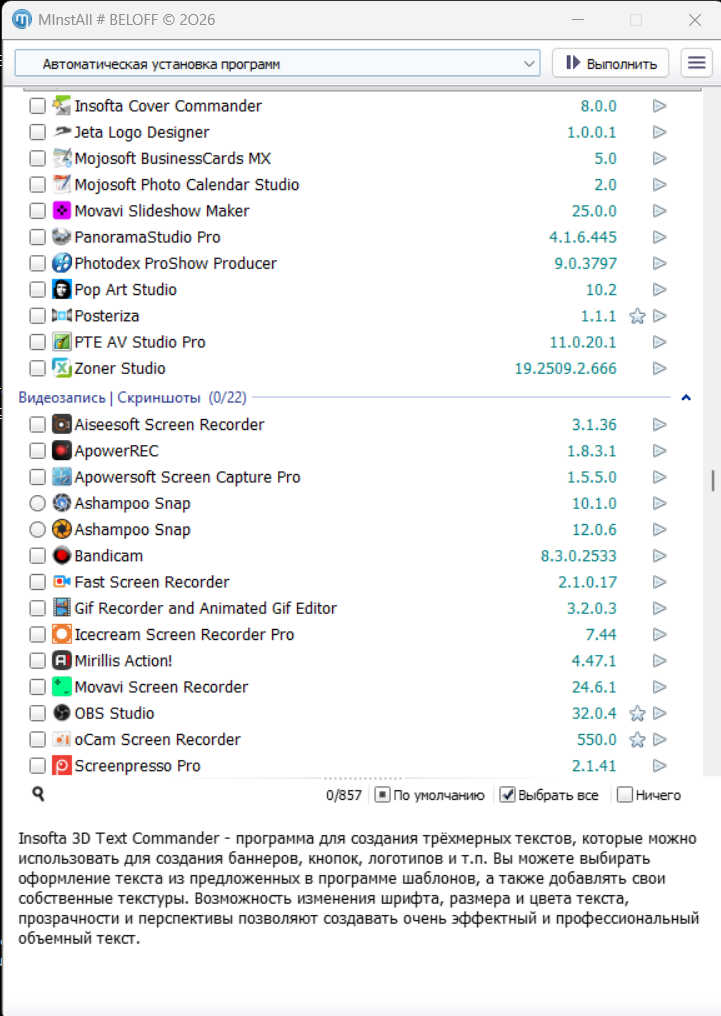Check the PTE AV Studio Pro checkbox

[38, 342]
